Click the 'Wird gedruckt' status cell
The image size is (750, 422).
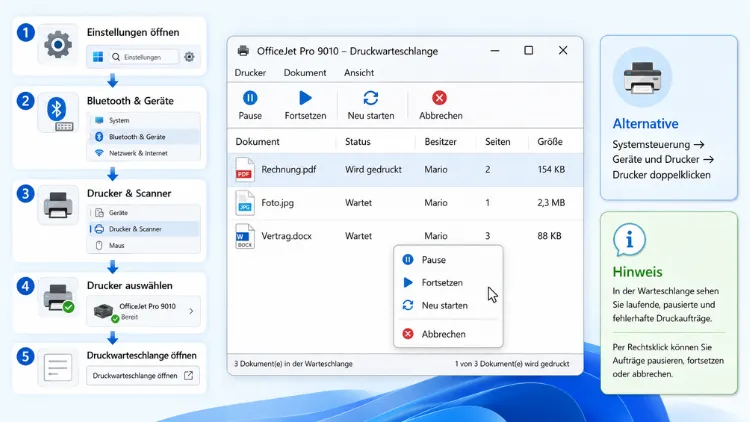coord(373,169)
